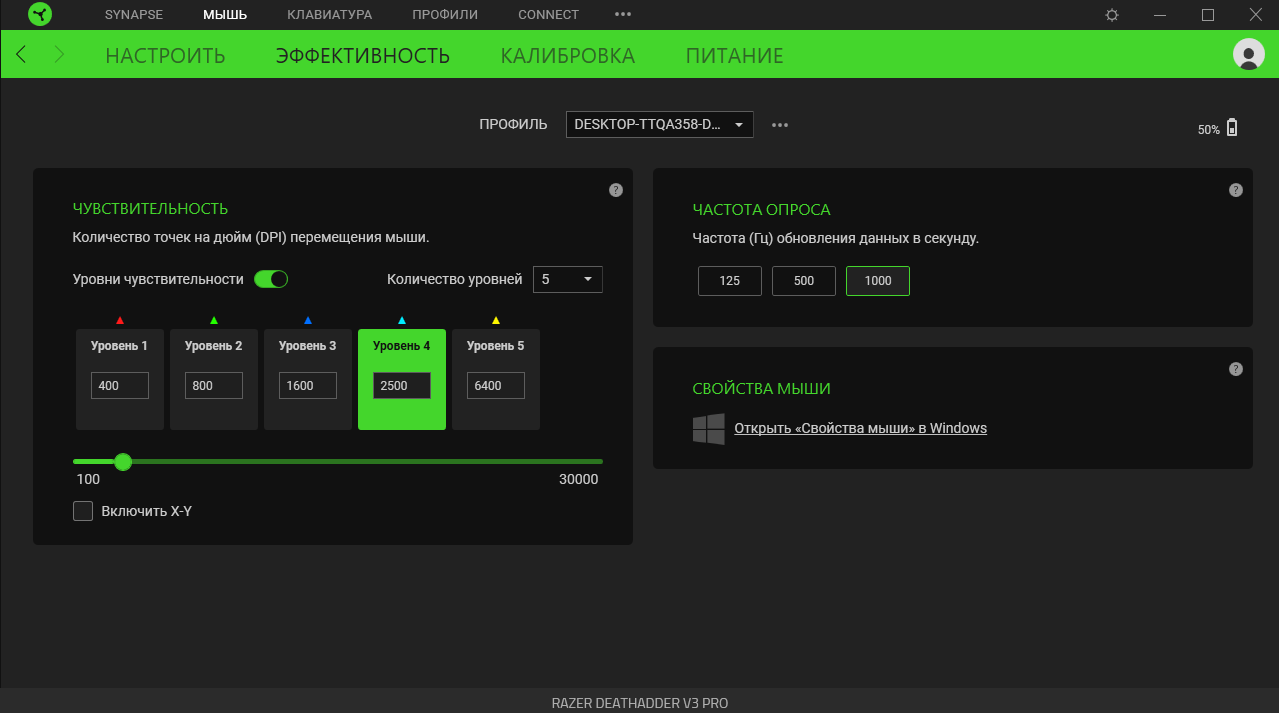
Task: Open the number of levels dropdown
Action: coord(567,279)
